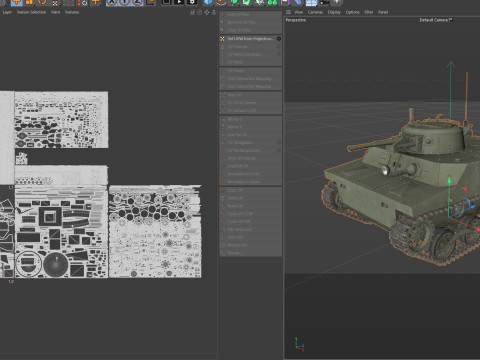Image resolution: width=480 pixels, height=360 pixels.
Task: Apply Mirror V command
Action: point(250,127)
